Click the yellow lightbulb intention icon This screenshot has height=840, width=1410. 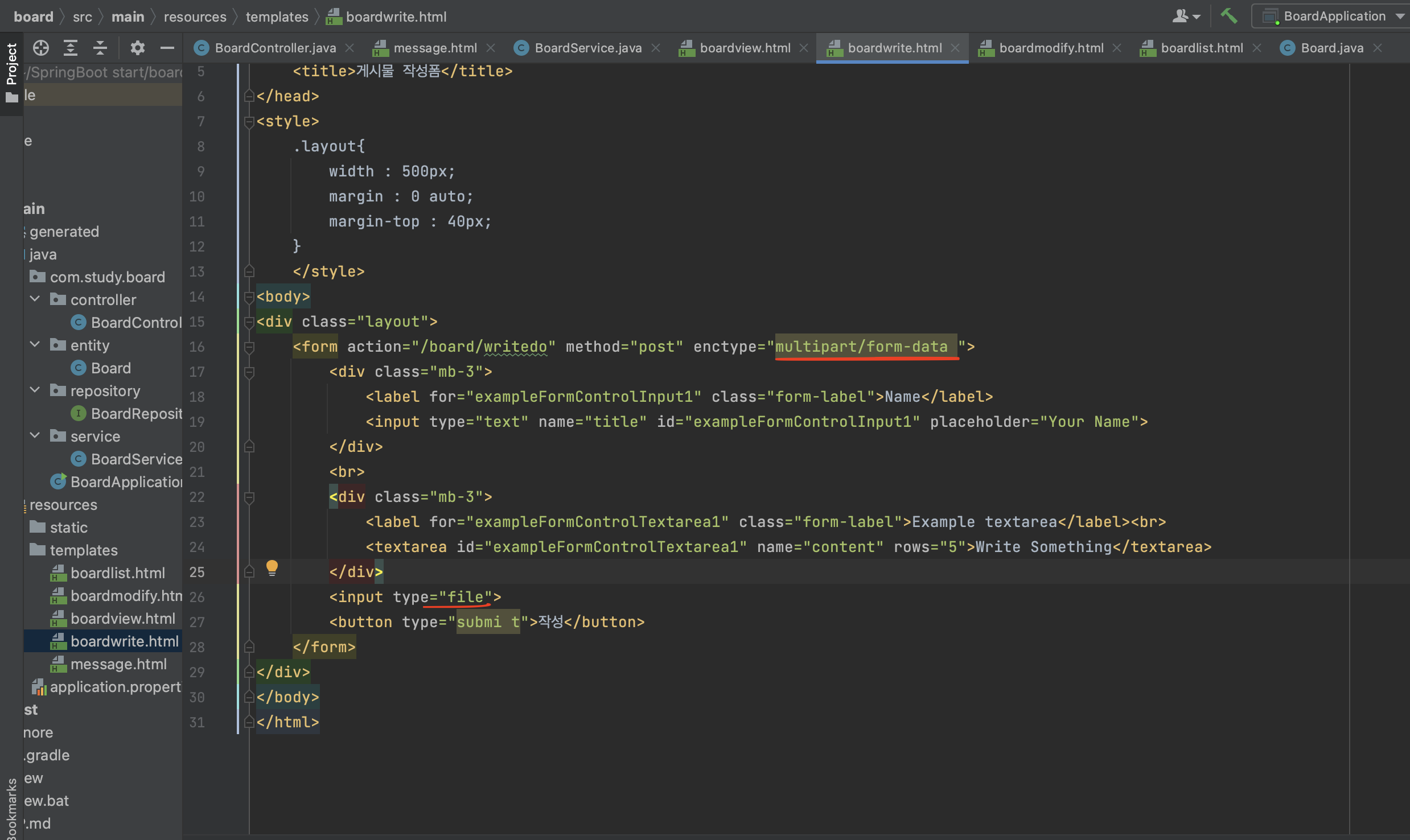click(272, 567)
